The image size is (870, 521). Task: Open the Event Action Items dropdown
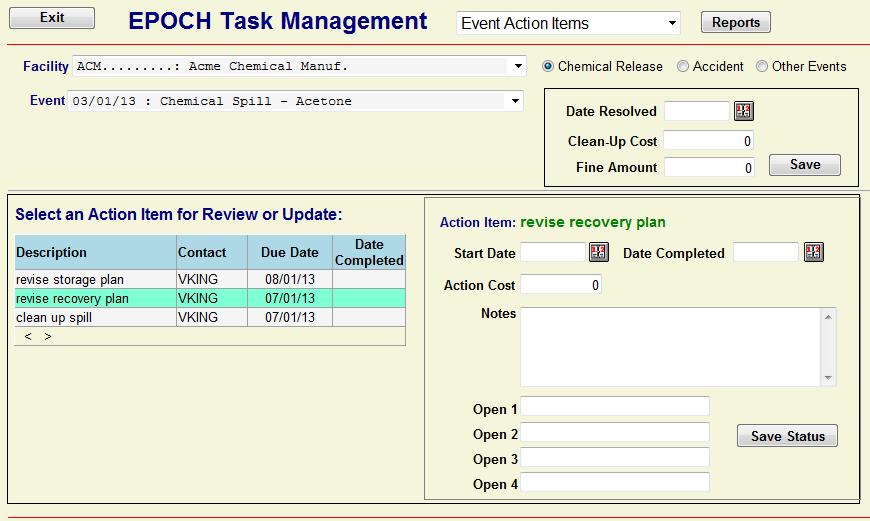click(568, 23)
